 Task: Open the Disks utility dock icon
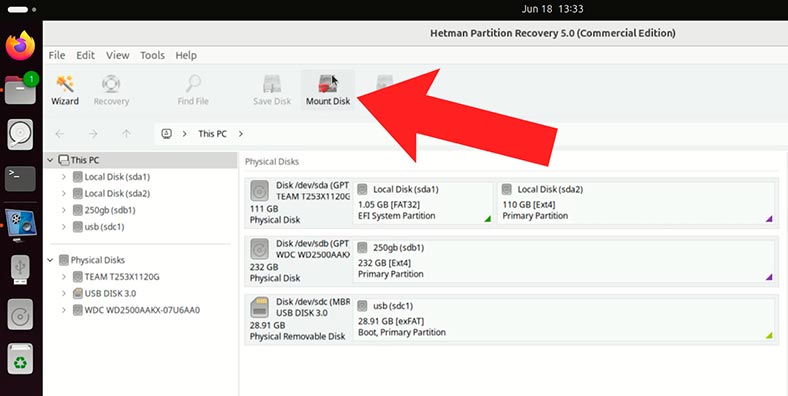tap(20, 134)
